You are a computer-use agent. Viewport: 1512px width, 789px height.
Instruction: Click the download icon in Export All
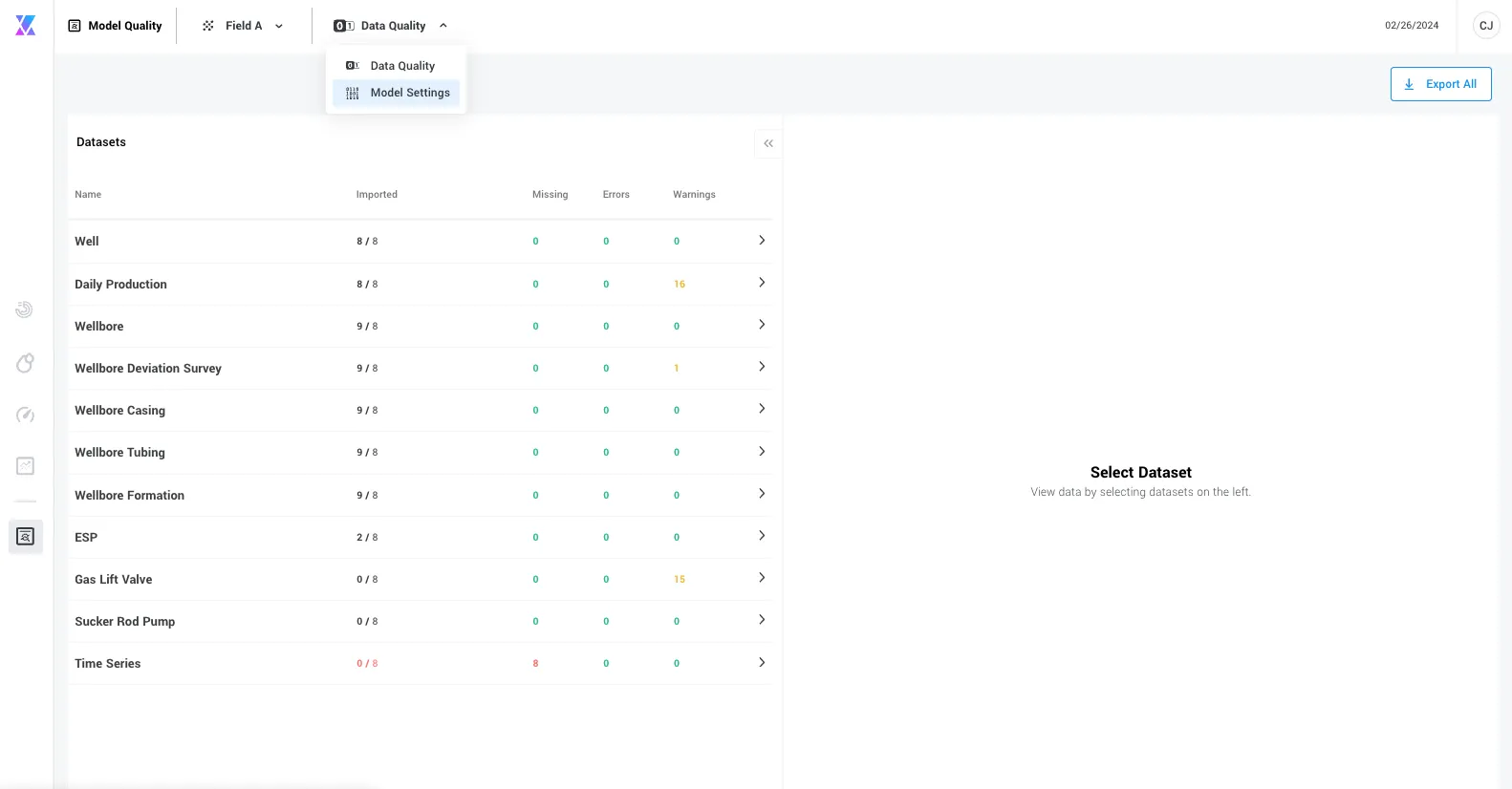tap(1409, 84)
